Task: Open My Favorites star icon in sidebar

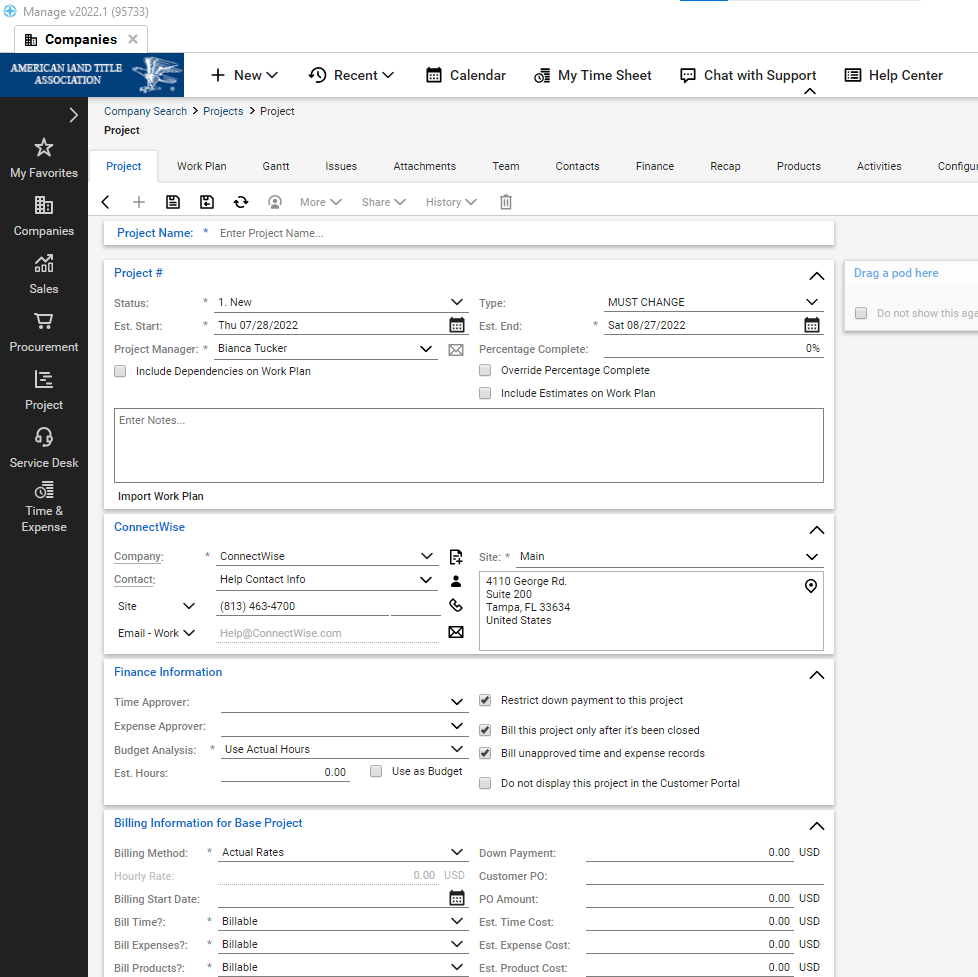Action: click(x=44, y=148)
